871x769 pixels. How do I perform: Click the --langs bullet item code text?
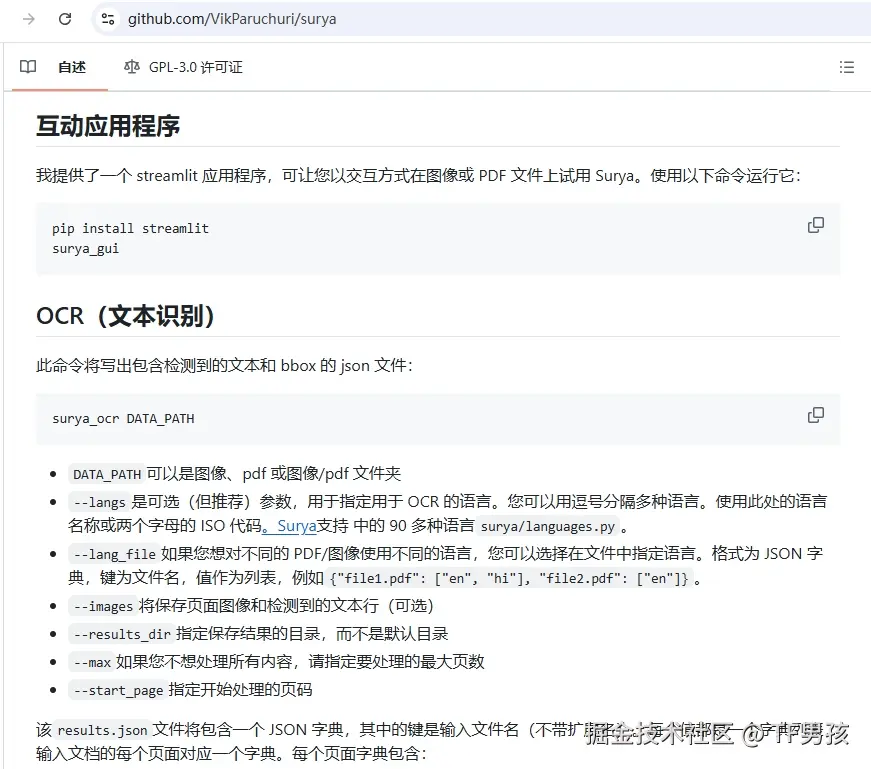(x=97, y=501)
